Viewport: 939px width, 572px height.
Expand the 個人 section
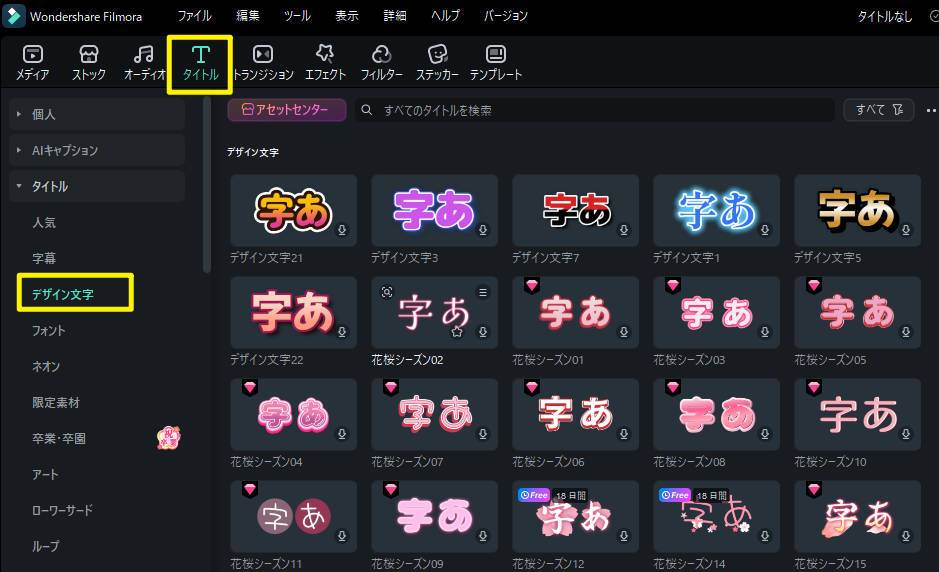97,114
